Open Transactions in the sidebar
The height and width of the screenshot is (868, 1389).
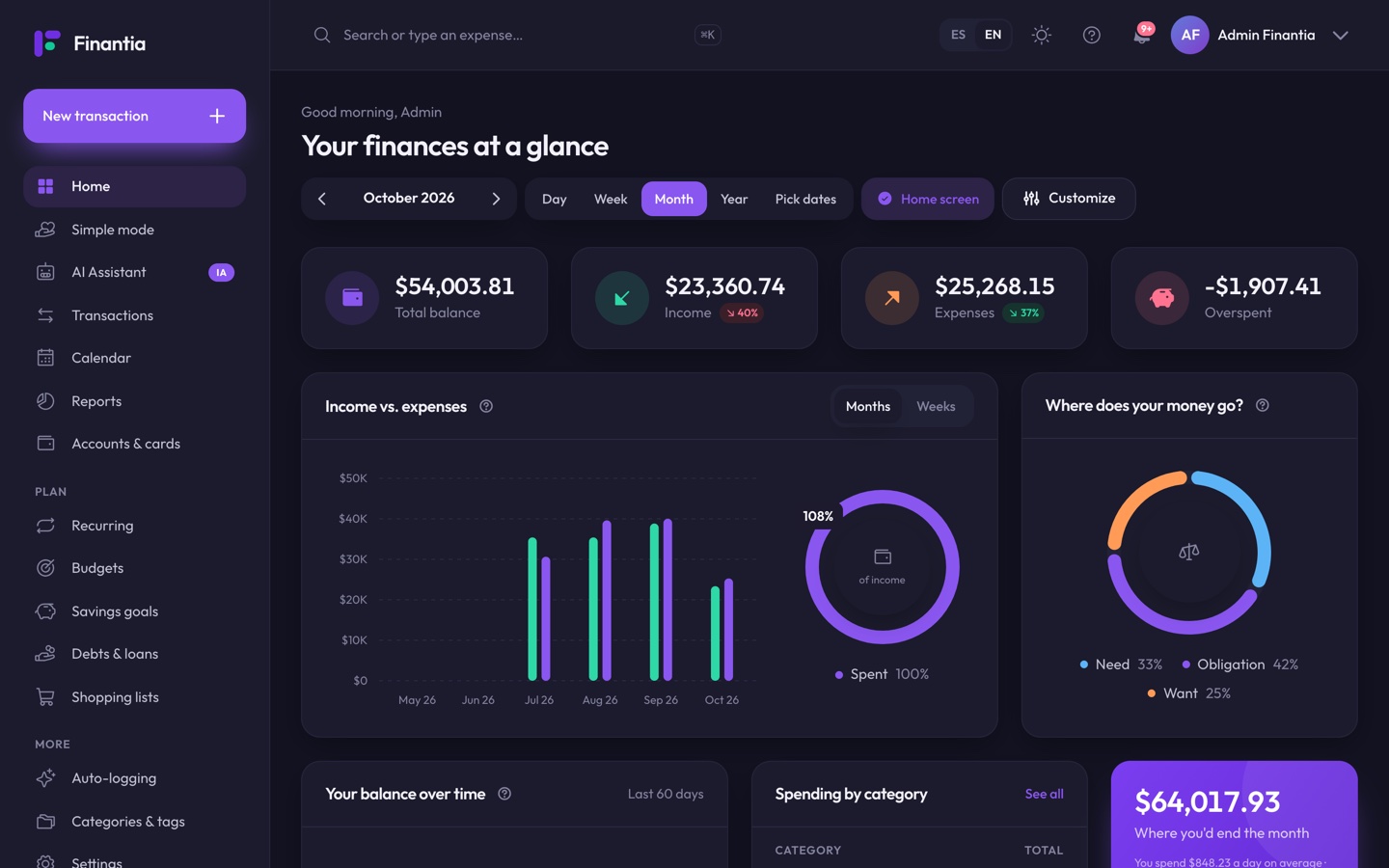click(x=134, y=315)
